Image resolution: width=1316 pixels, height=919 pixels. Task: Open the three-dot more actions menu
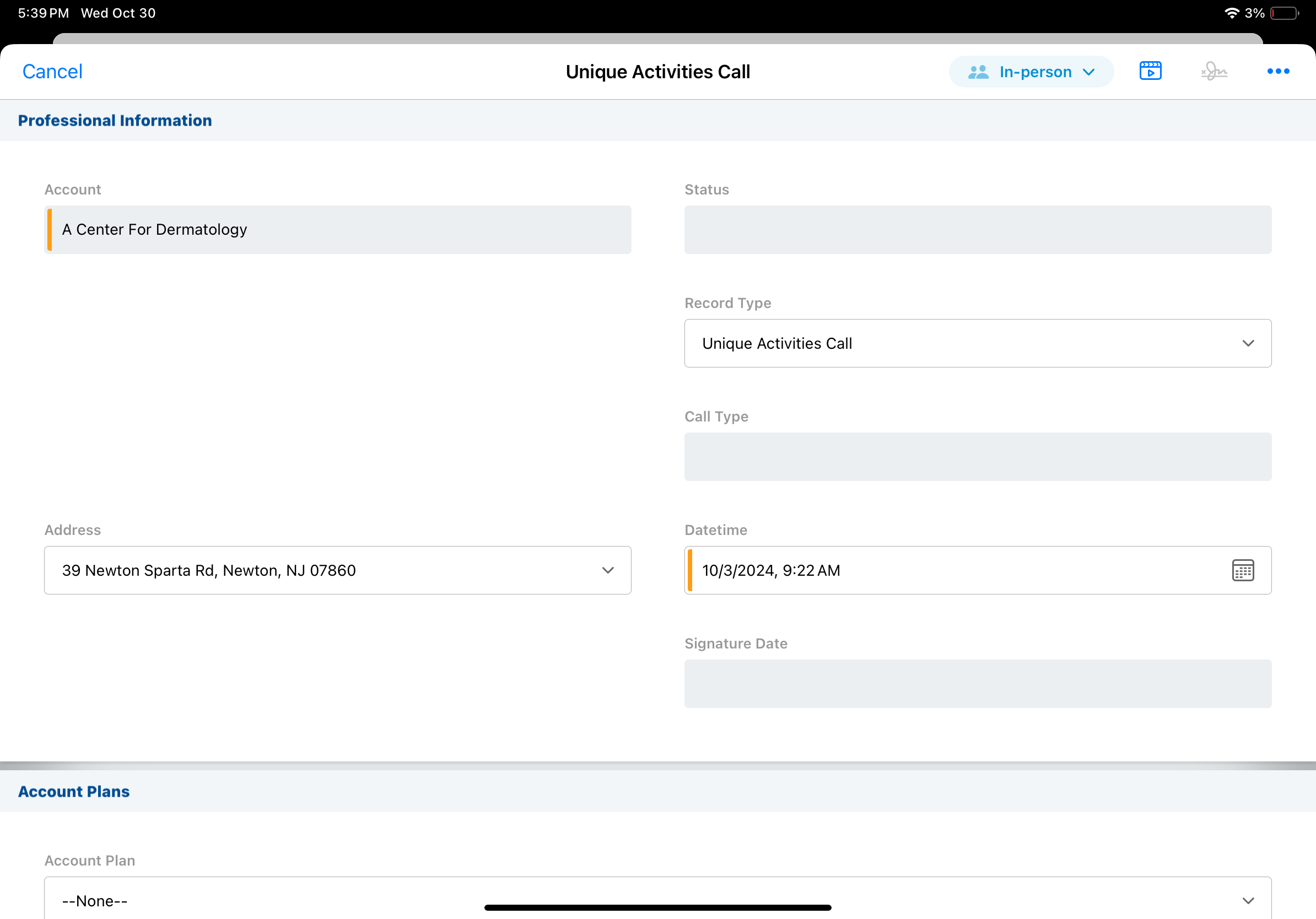pyautogui.click(x=1277, y=71)
